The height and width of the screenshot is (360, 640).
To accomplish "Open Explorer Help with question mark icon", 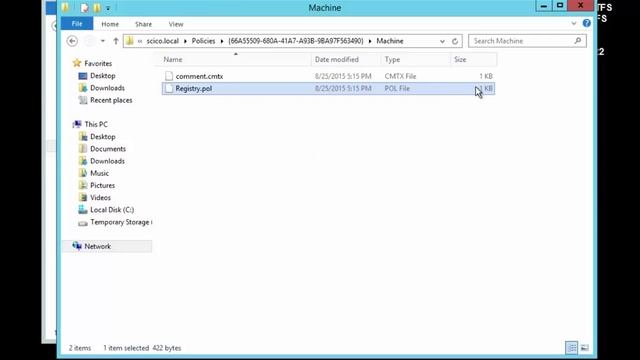I will tap(587, 23).
